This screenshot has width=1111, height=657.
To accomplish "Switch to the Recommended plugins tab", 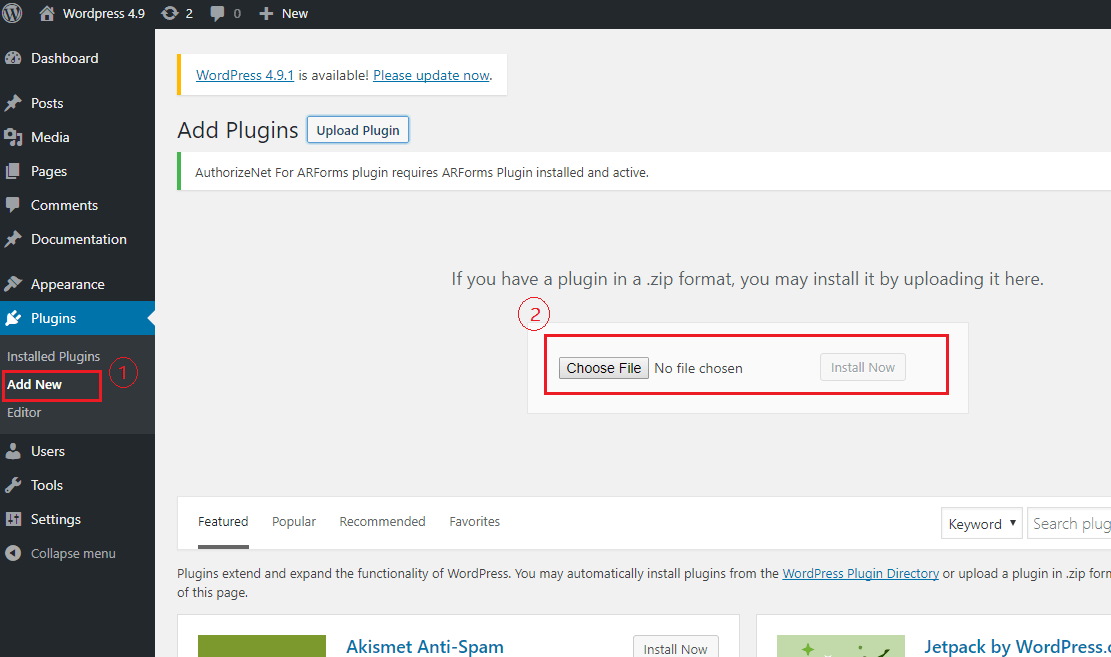I will tap(382, 521).
